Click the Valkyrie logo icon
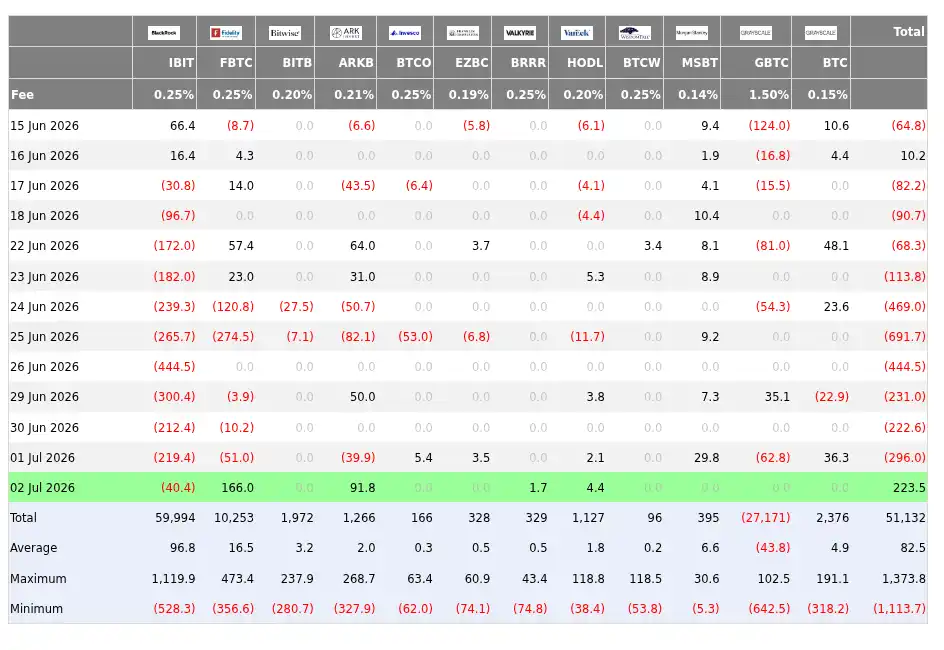The width and height of the screenshot is (944, 650). pyautogui.click(x=520, y=32)
